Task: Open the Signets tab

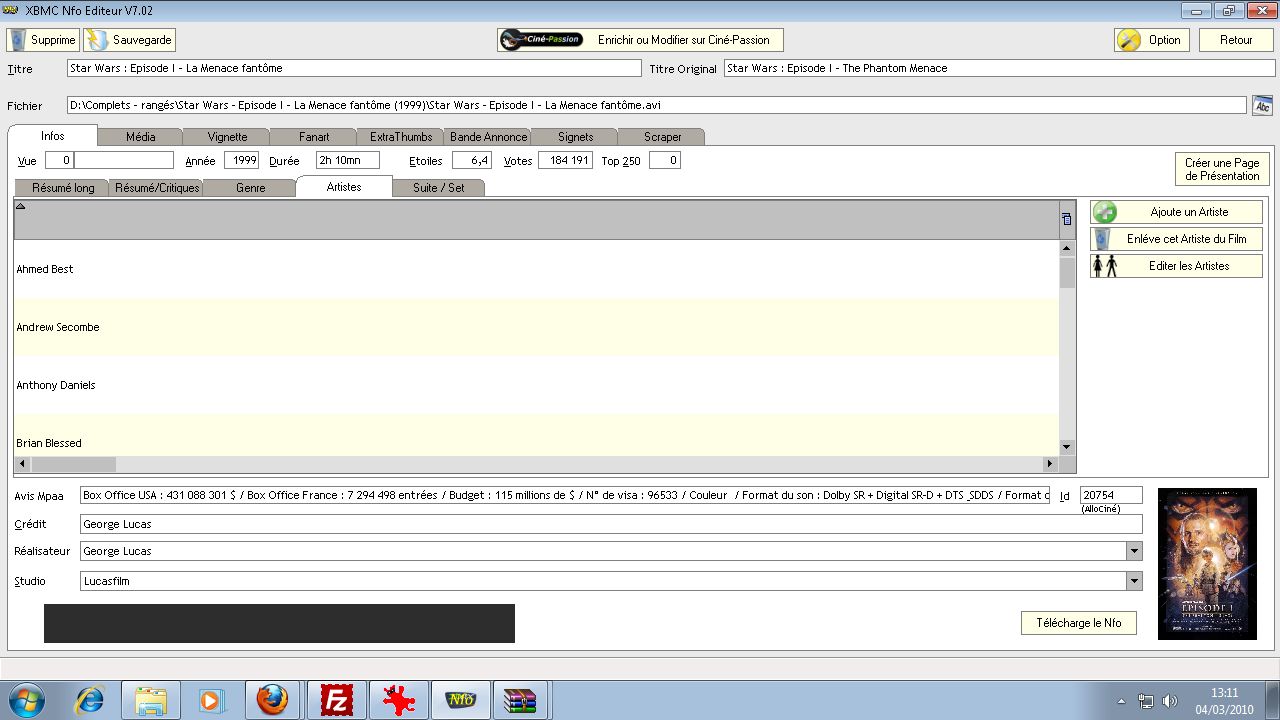Action: tap(575, 137)
